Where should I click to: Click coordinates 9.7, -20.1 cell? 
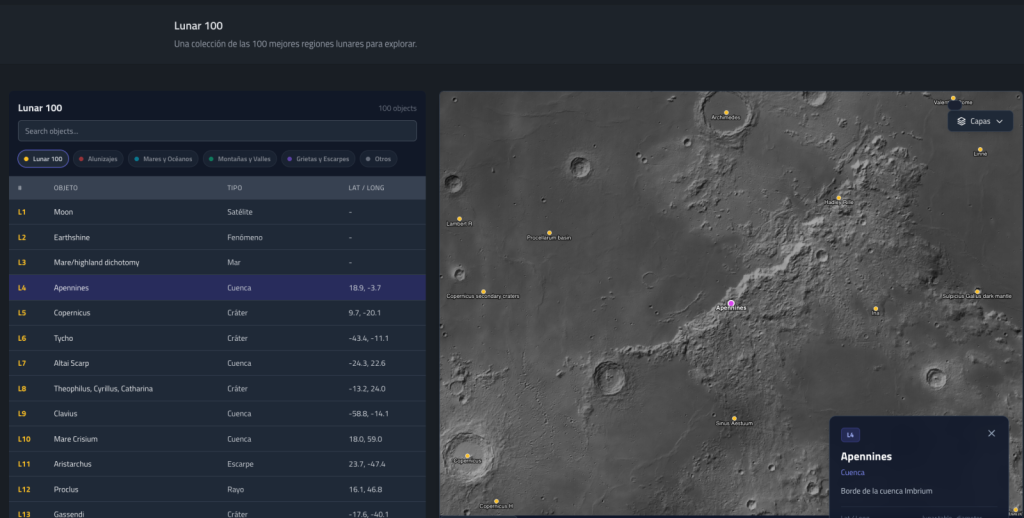364,313
